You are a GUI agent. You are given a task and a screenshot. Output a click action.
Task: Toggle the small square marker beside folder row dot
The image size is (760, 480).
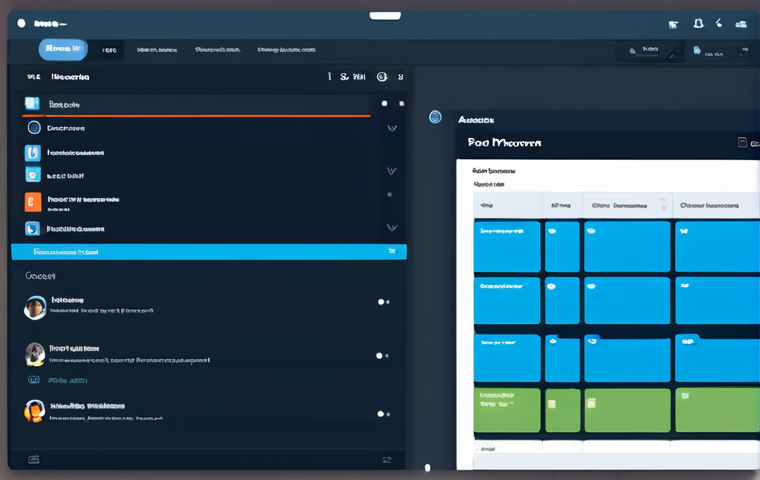(401, 103)
